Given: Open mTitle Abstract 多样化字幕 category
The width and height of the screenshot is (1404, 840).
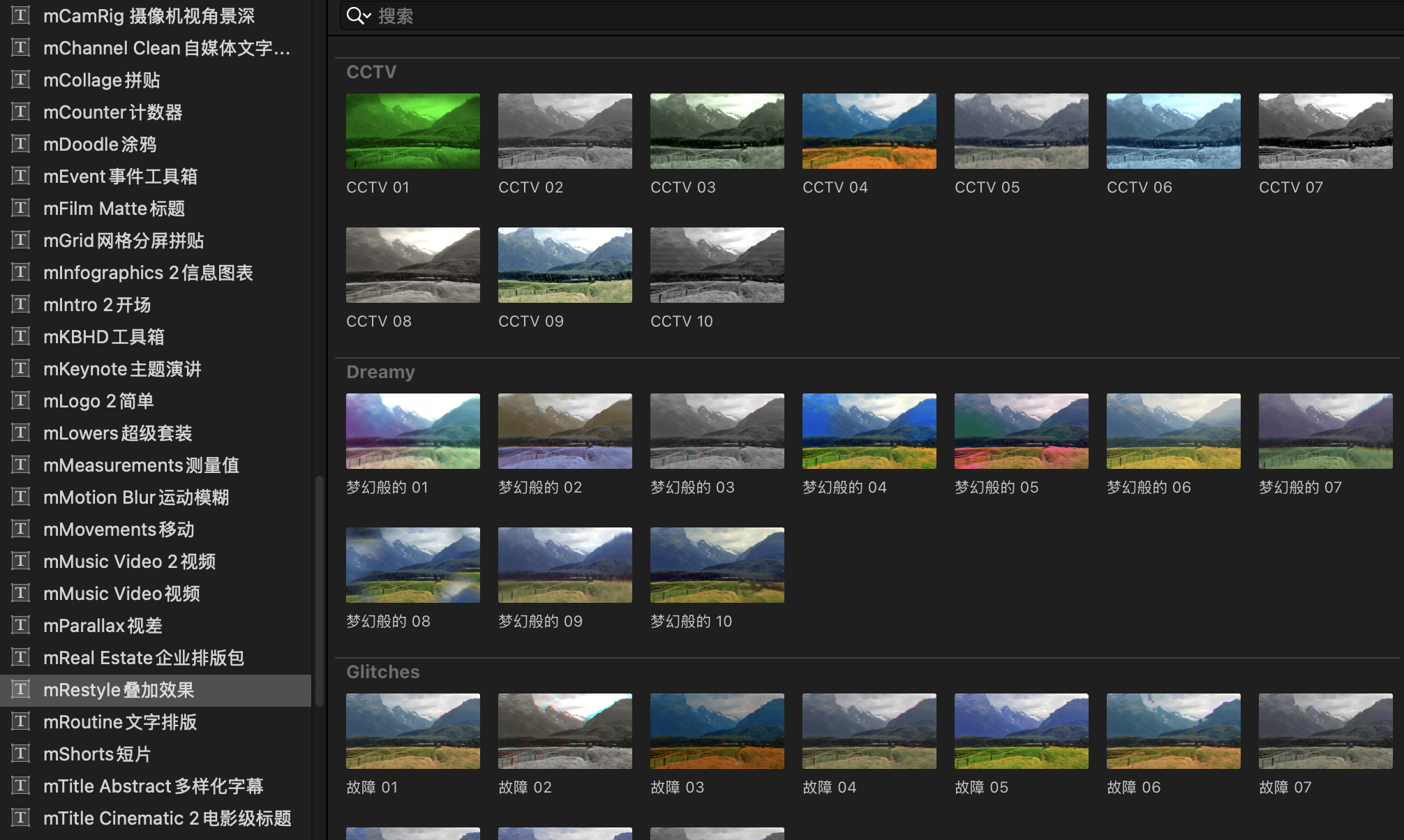Looking at the screenshot, I should pos(156,786).
